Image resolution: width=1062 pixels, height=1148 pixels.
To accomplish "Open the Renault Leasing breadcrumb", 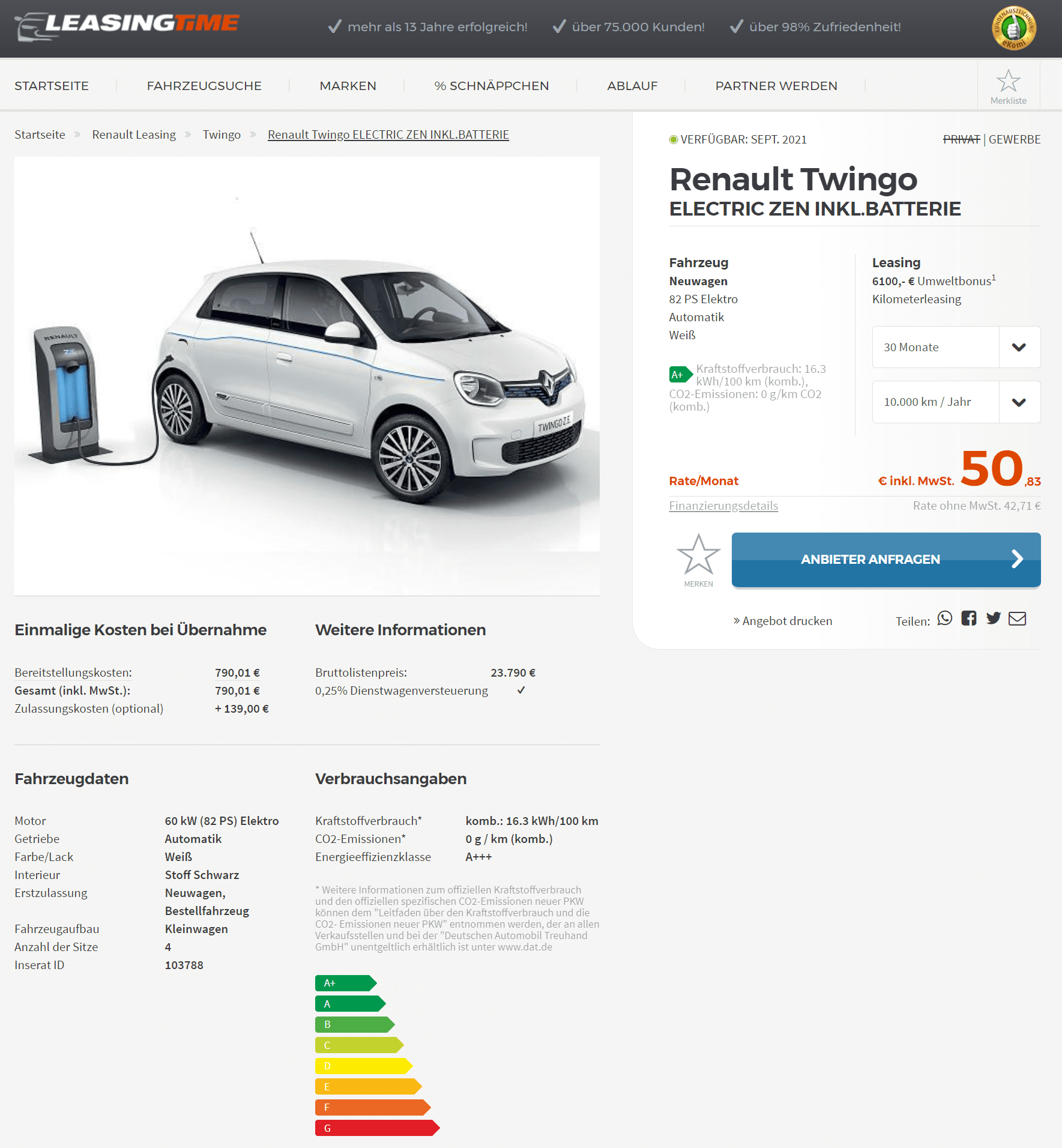I will (x=134, y=134).
